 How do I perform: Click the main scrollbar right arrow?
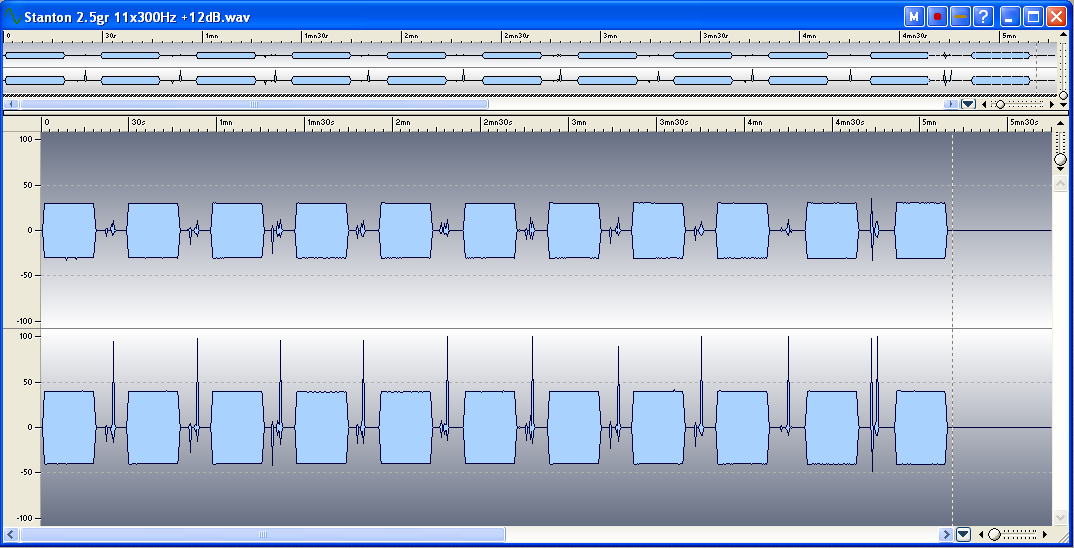(x=946, y=534)
